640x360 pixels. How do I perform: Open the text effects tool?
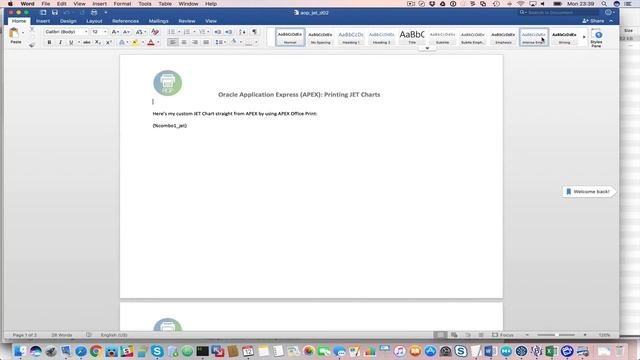[x=122, y=42]
